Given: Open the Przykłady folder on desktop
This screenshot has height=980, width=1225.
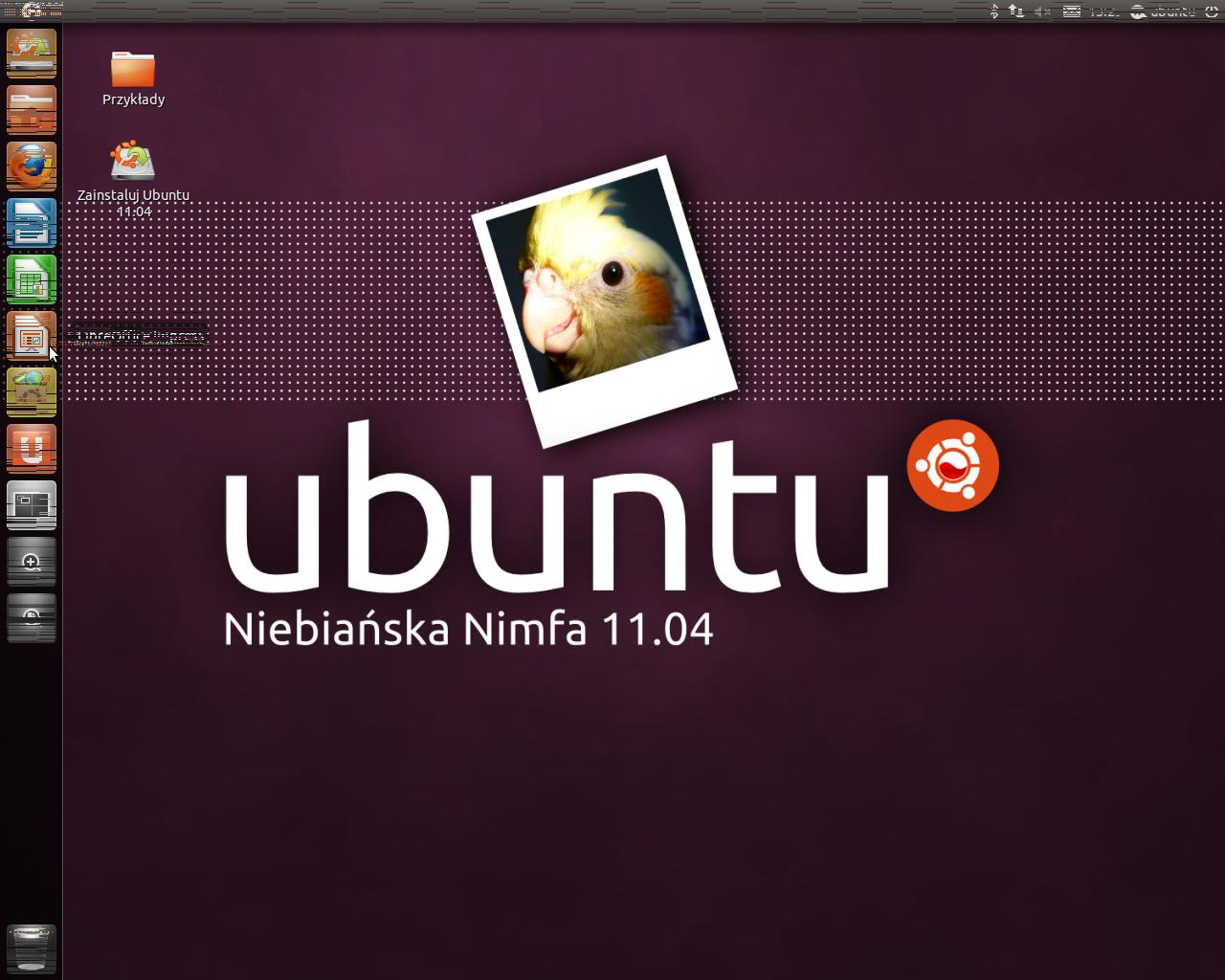Looking at the screenshot, I should point(133,78).
